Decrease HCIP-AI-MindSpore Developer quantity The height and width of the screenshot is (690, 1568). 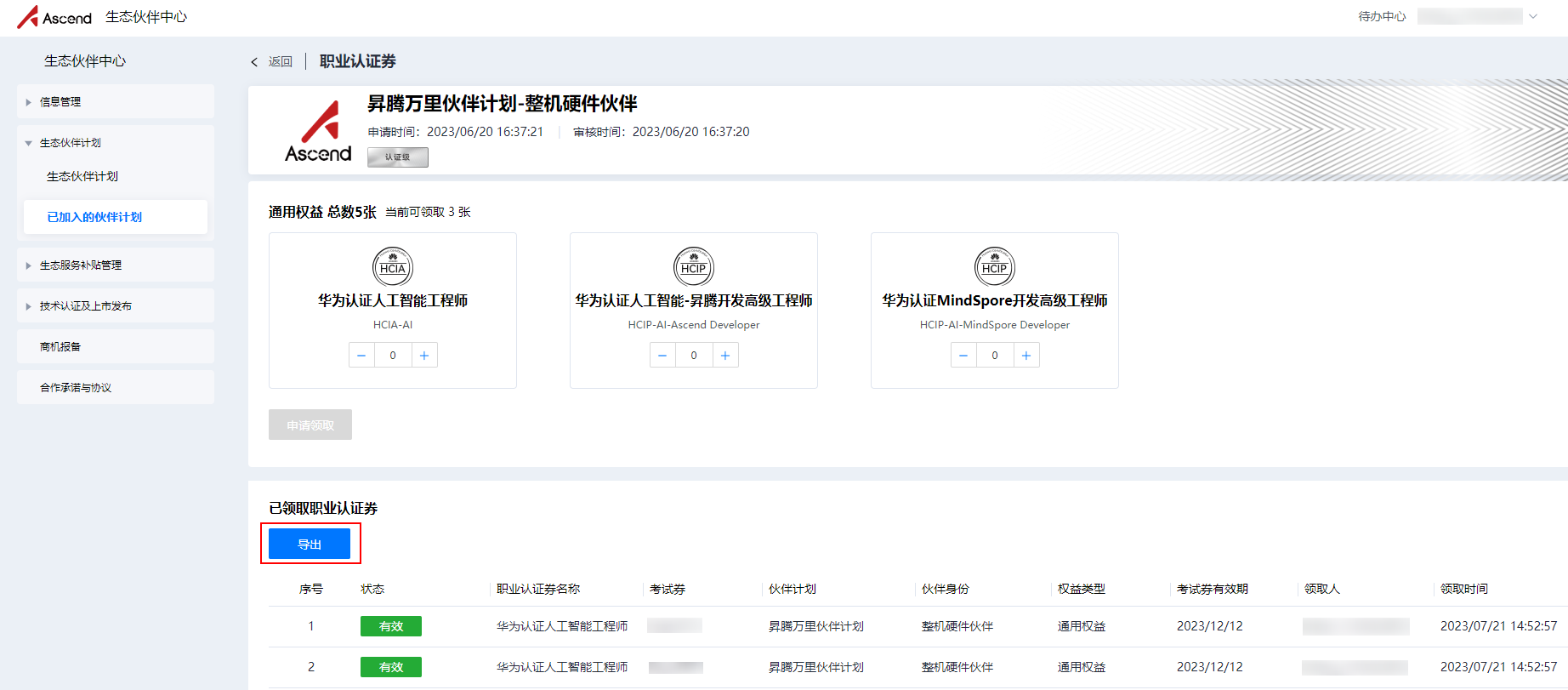(963, 356)
